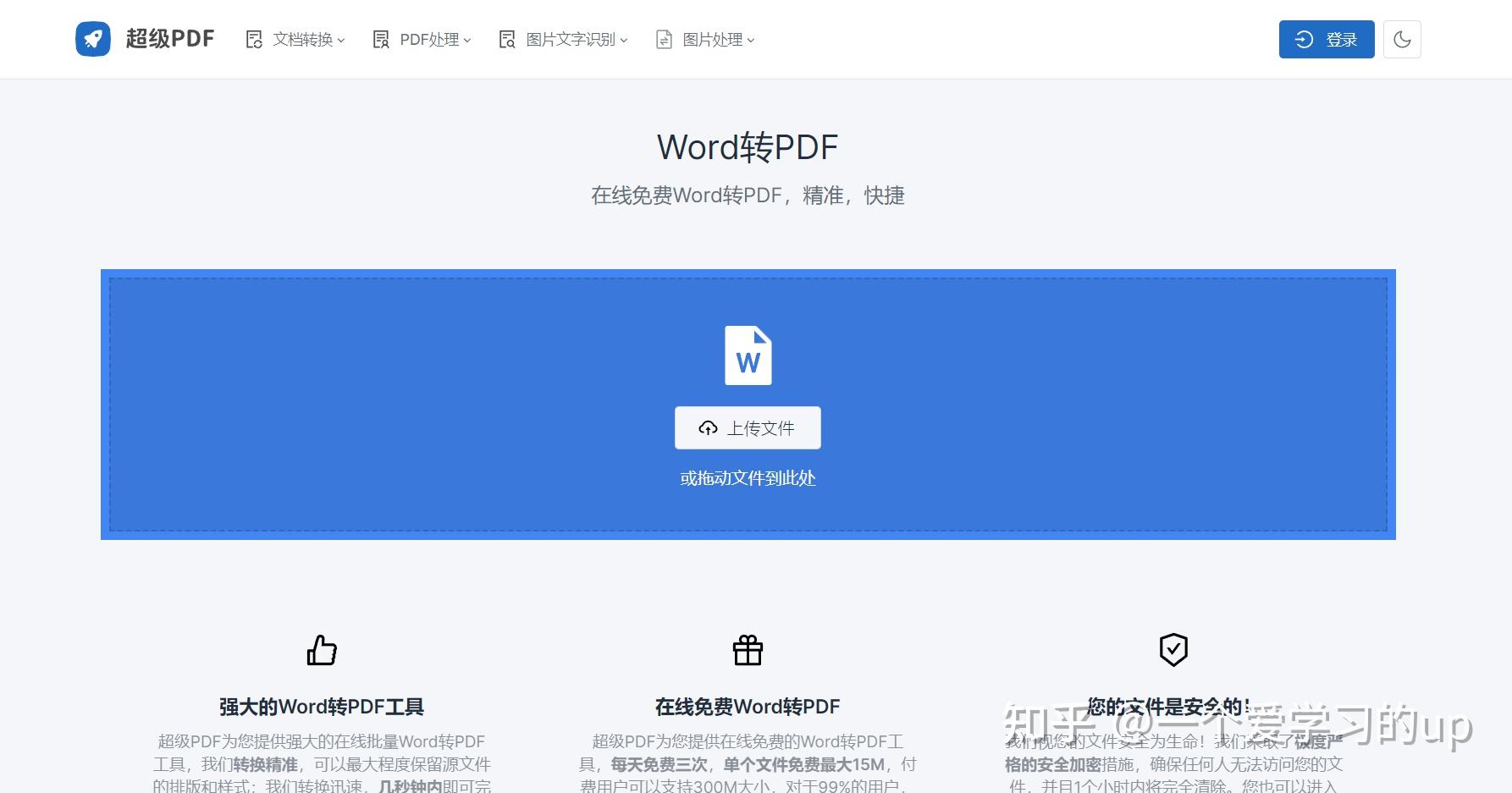Click the Word转PDF page heading

point(748,147)
